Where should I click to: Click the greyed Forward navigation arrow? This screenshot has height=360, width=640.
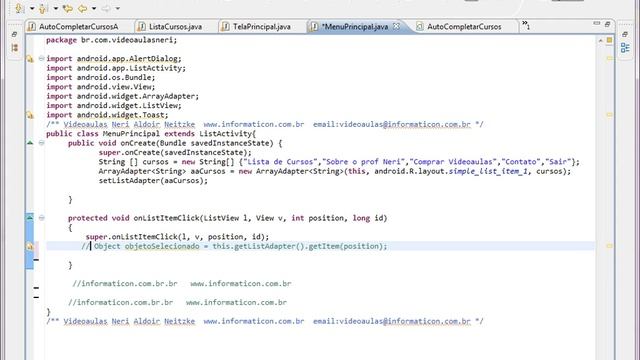click(x=106, y=8)
